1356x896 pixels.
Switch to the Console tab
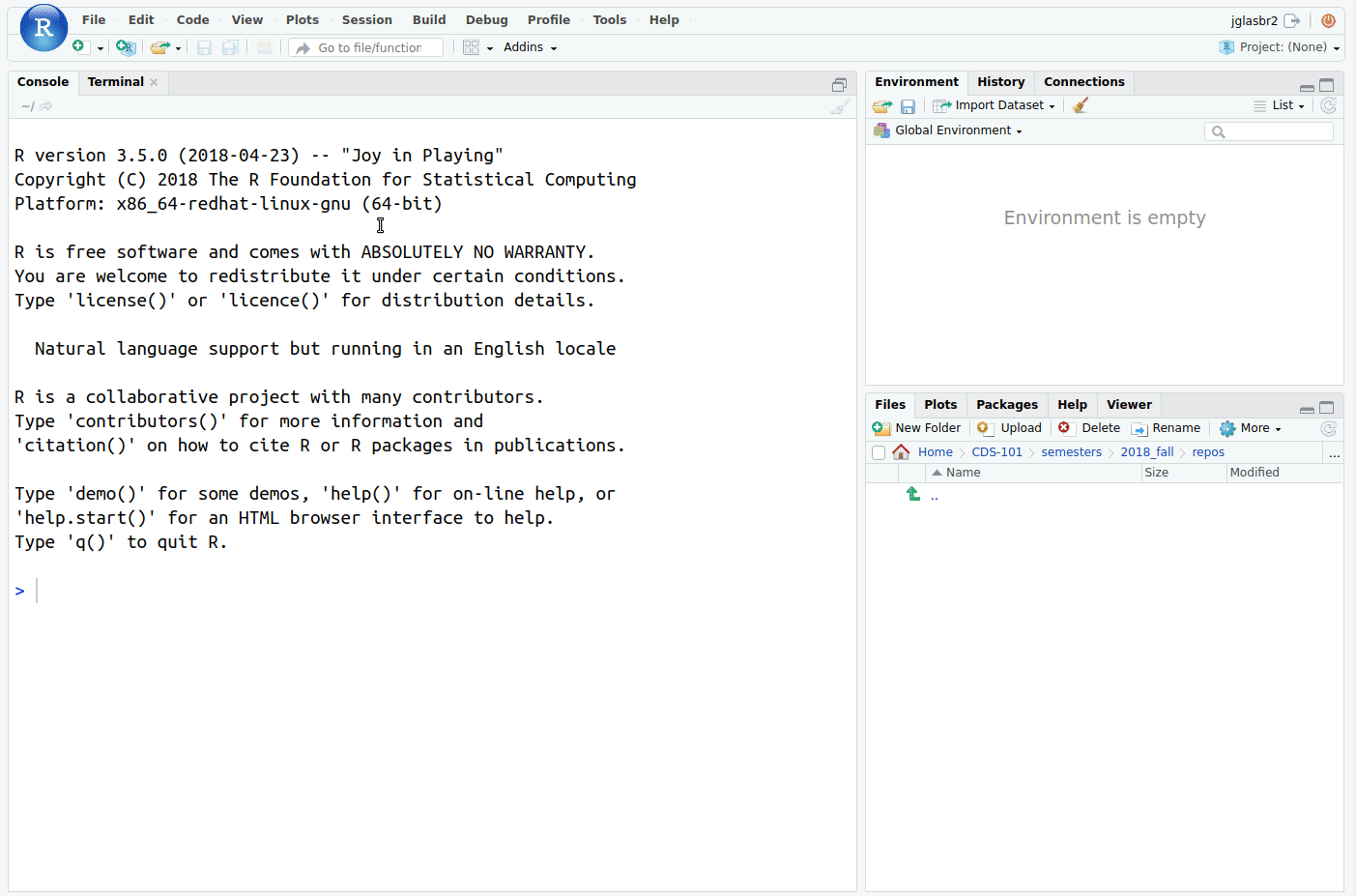point(43,82)
